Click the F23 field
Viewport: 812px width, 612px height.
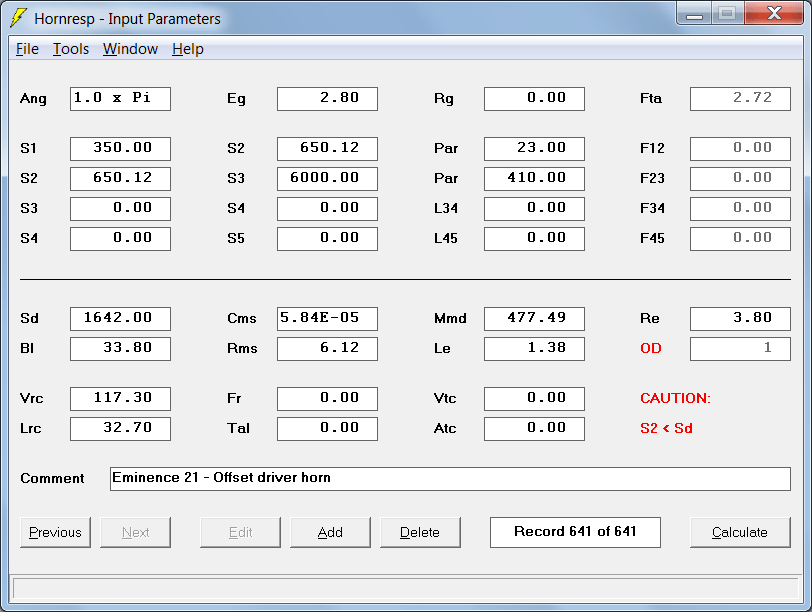pyautogui.click(x=741, y=179)
